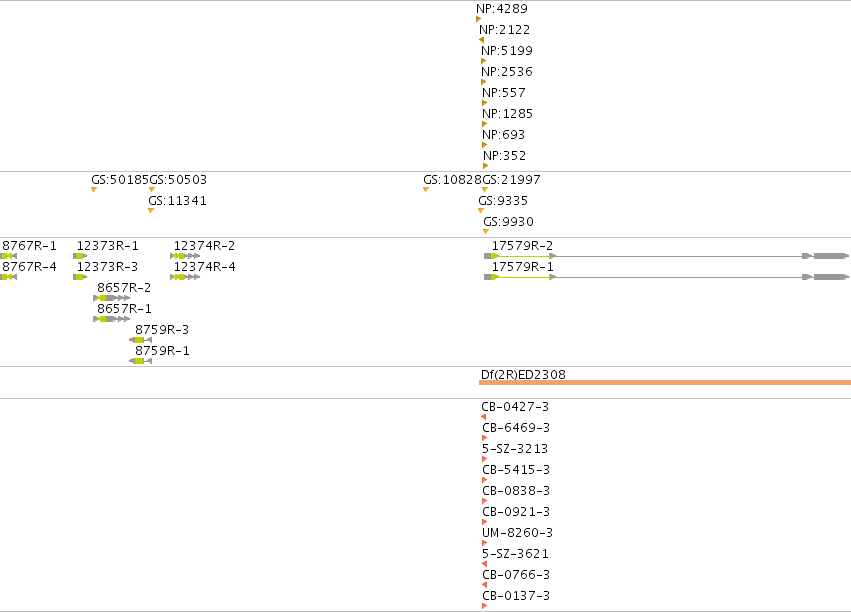Click the gene glyph under 8759R-3
The image size is (851, 612).
[x=141, y=340]
